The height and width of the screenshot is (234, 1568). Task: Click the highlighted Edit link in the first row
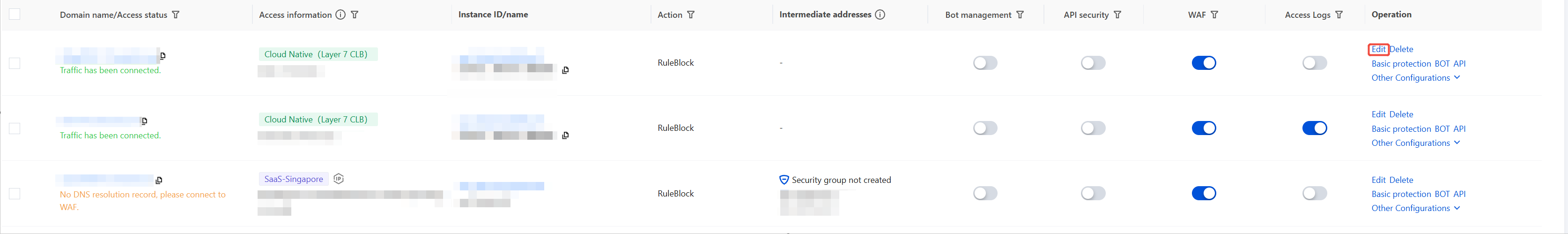(x=1378, y=49)
